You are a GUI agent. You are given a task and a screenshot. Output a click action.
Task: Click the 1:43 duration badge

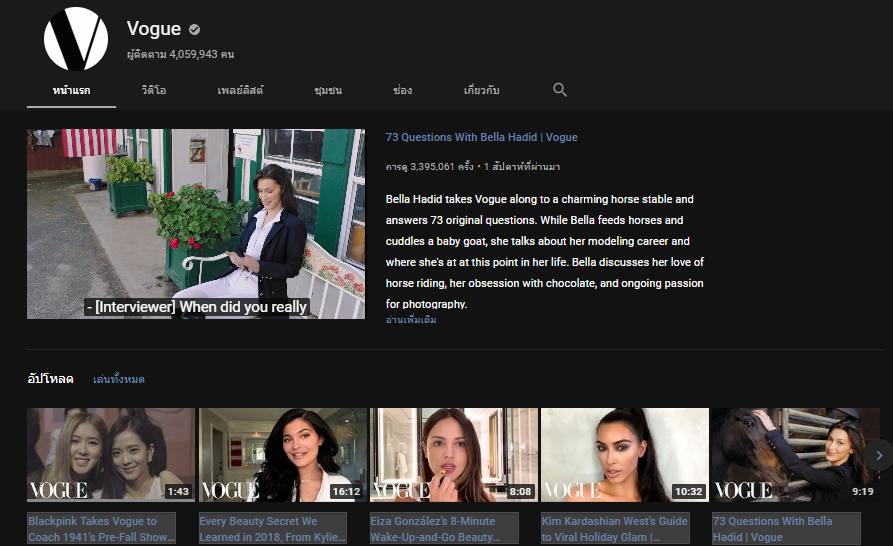tap(178, 491)
